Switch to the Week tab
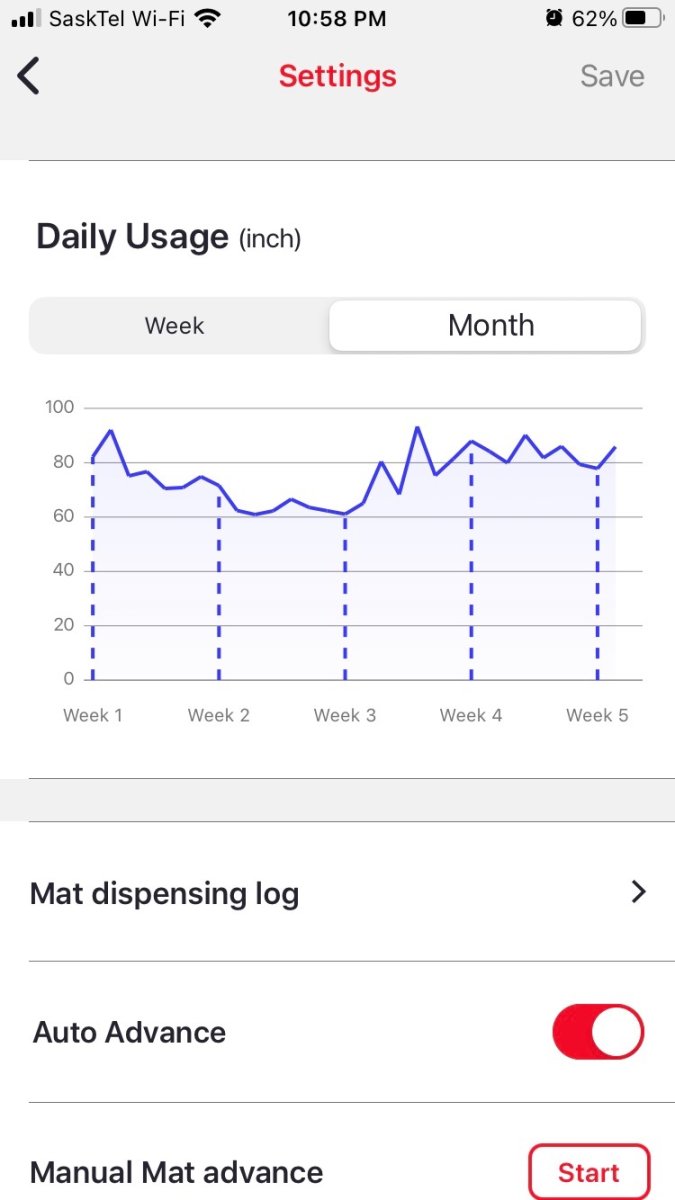The width and height of the screenshot is (675, 1200). coord(174,326)
